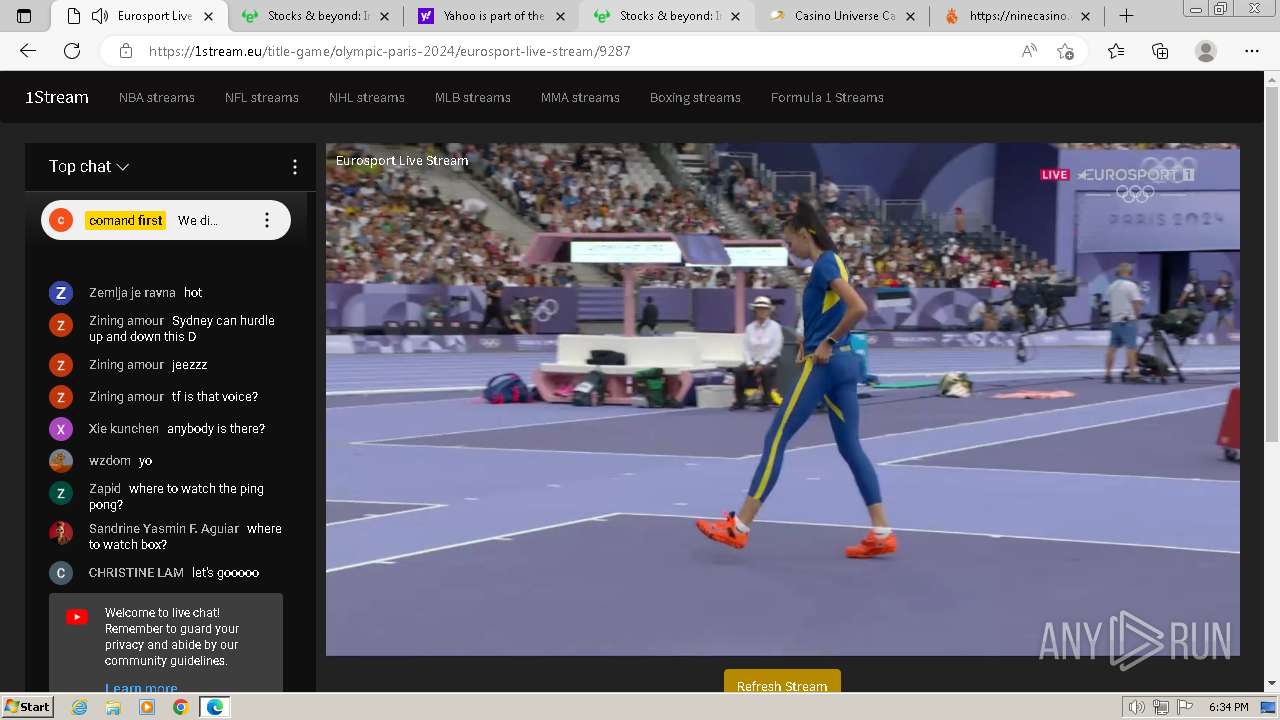Open NBA streams in the navigation
The image size is (1280, 720).
coord(157,97)
